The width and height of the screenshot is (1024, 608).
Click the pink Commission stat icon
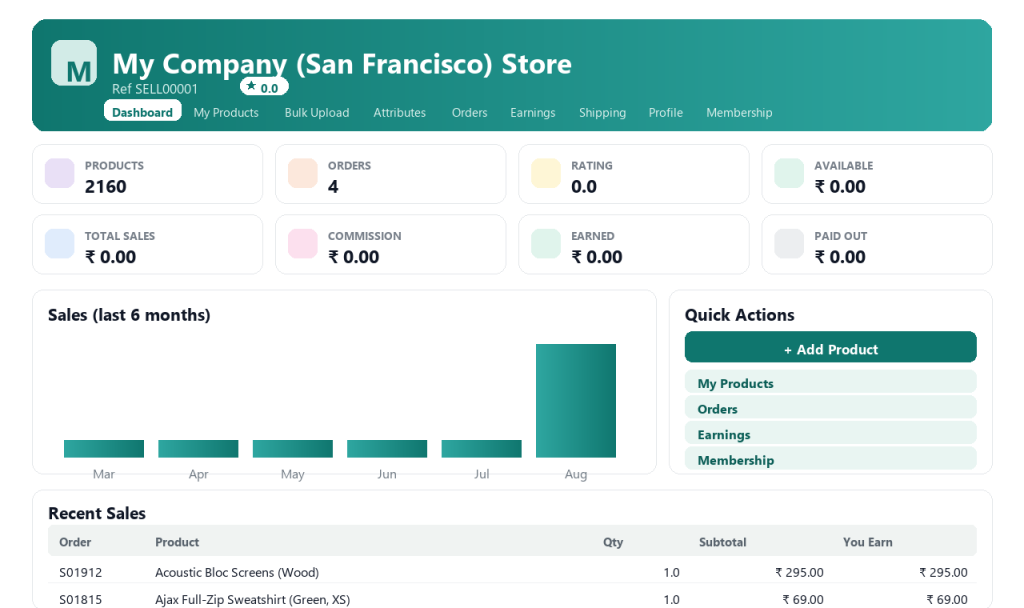pos(302,244)
